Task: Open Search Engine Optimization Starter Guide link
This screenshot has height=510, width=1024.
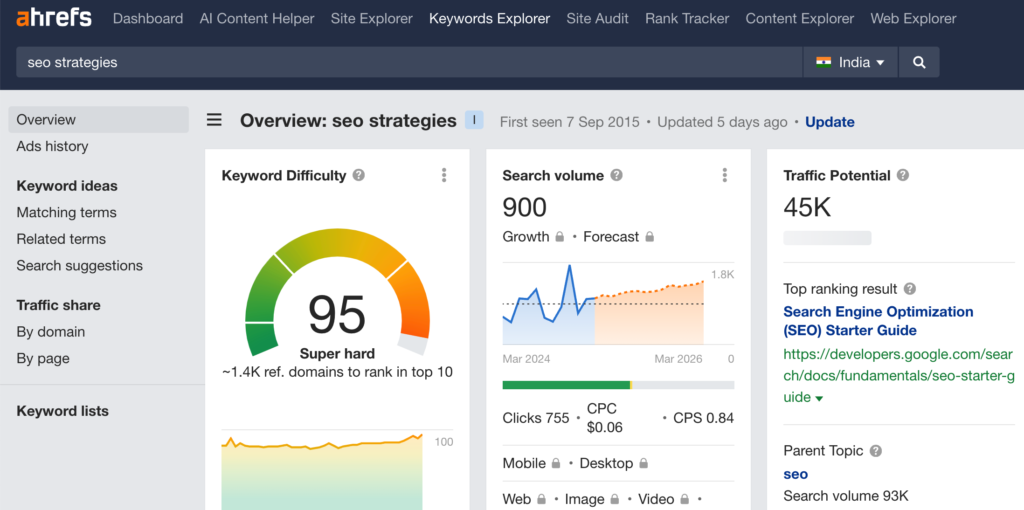Action: pos(878,321)
